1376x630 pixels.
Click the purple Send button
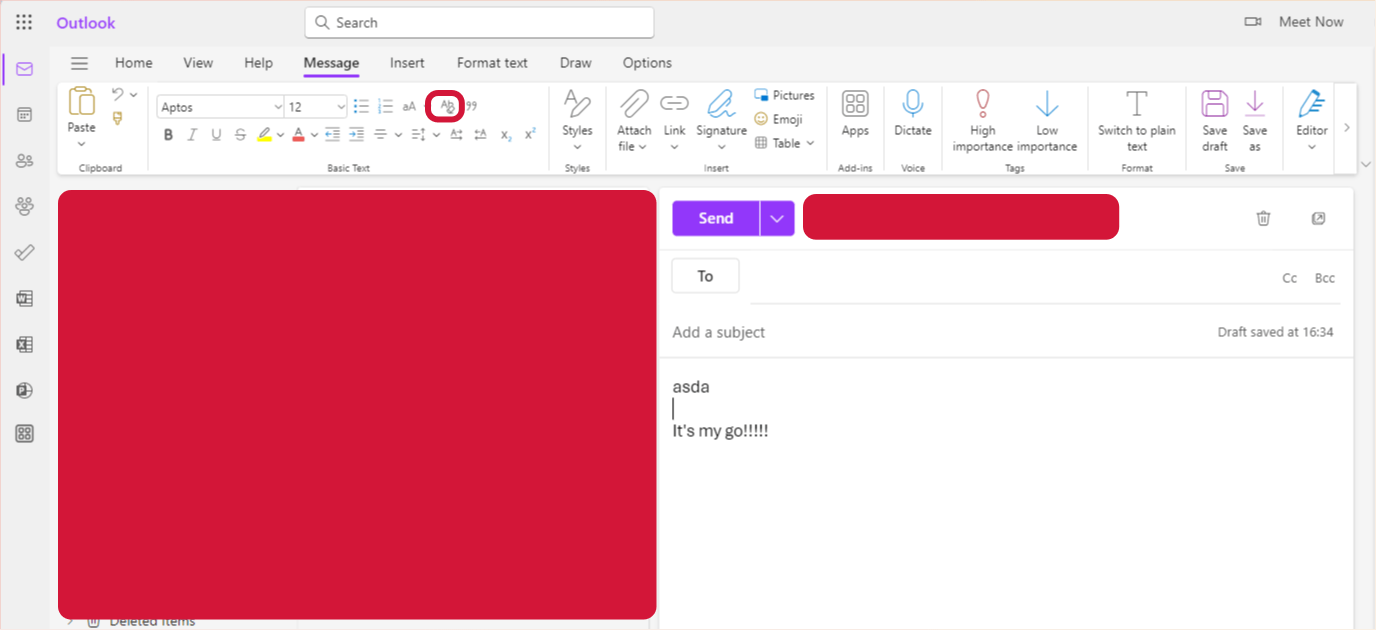(x=715, y=218)
